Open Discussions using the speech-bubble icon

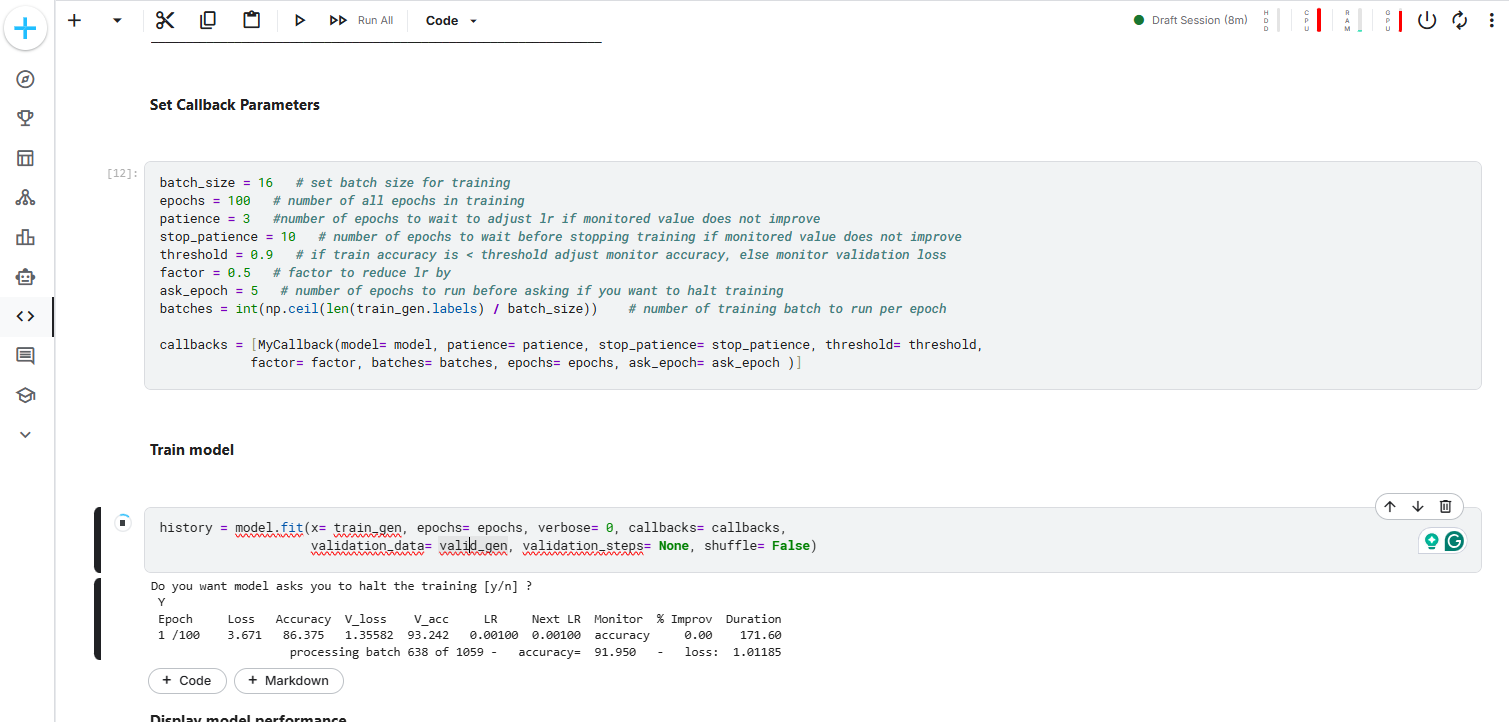25,355
